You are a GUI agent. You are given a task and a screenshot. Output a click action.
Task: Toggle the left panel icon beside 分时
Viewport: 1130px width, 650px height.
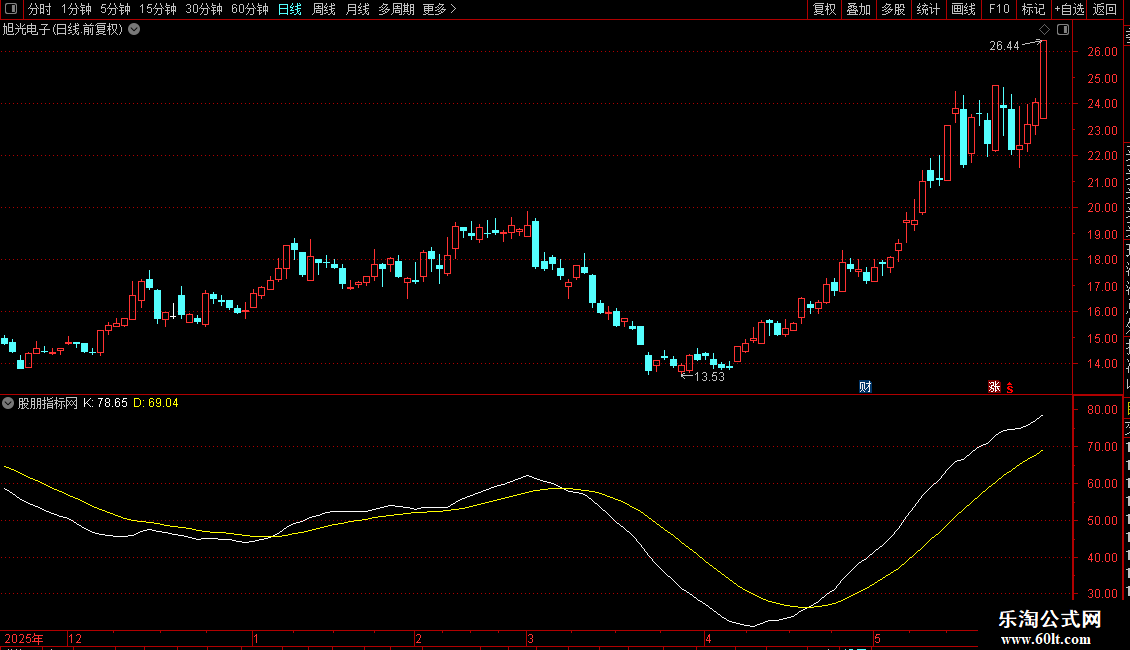coord(11,9)
